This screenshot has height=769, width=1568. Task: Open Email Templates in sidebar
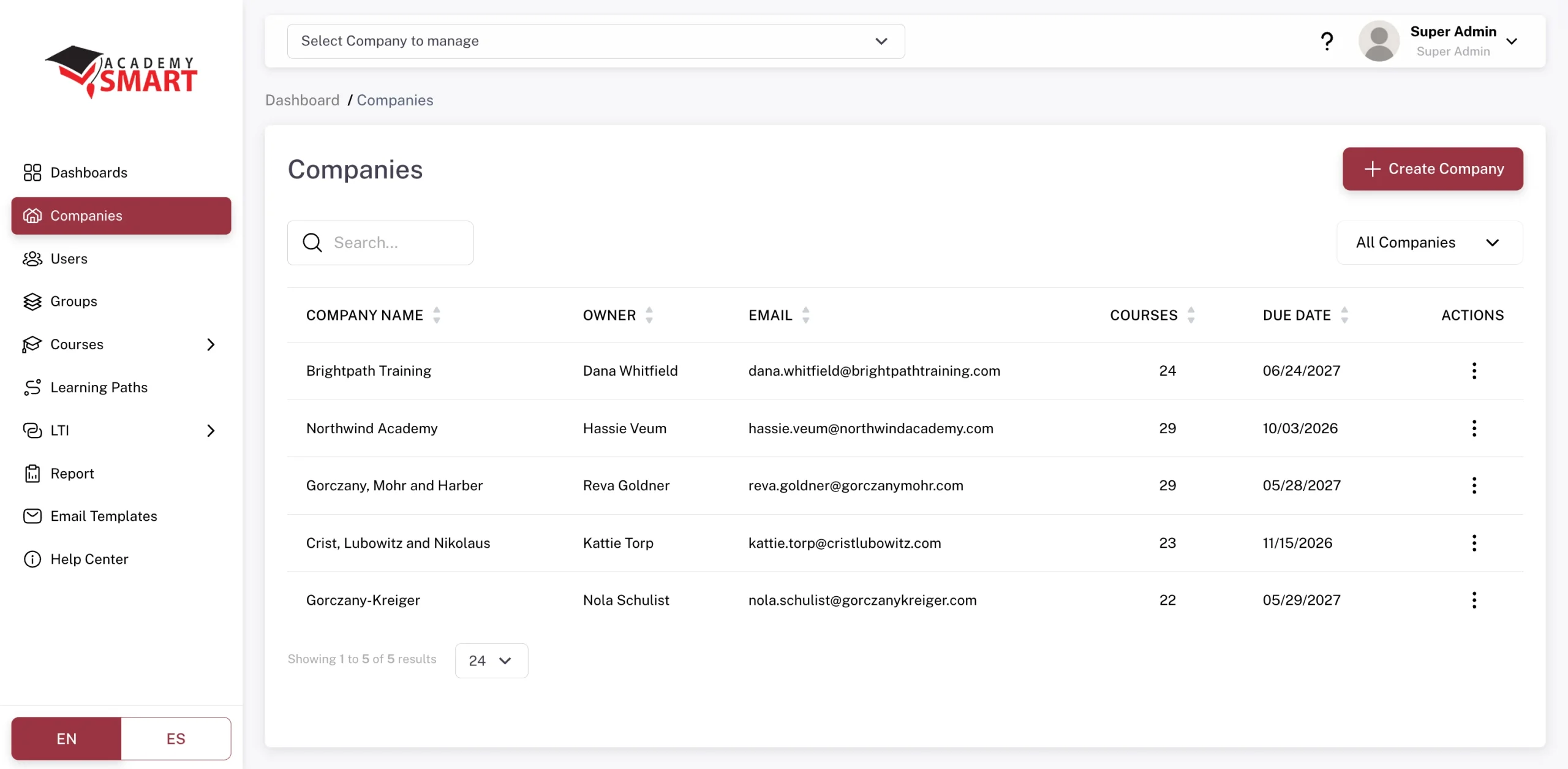point(121,516)
